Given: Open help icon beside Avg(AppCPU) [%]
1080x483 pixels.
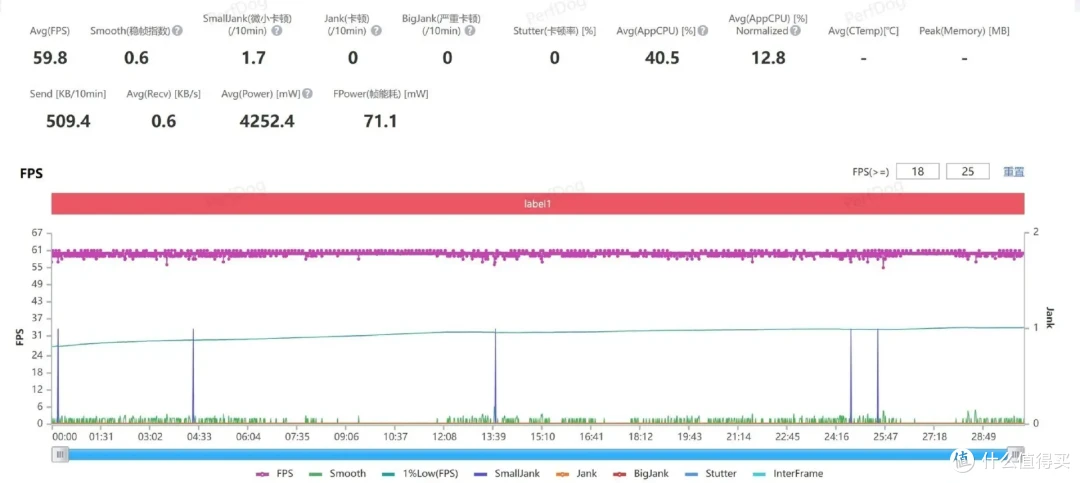Looking at the screenshot, I should [703, 31].
